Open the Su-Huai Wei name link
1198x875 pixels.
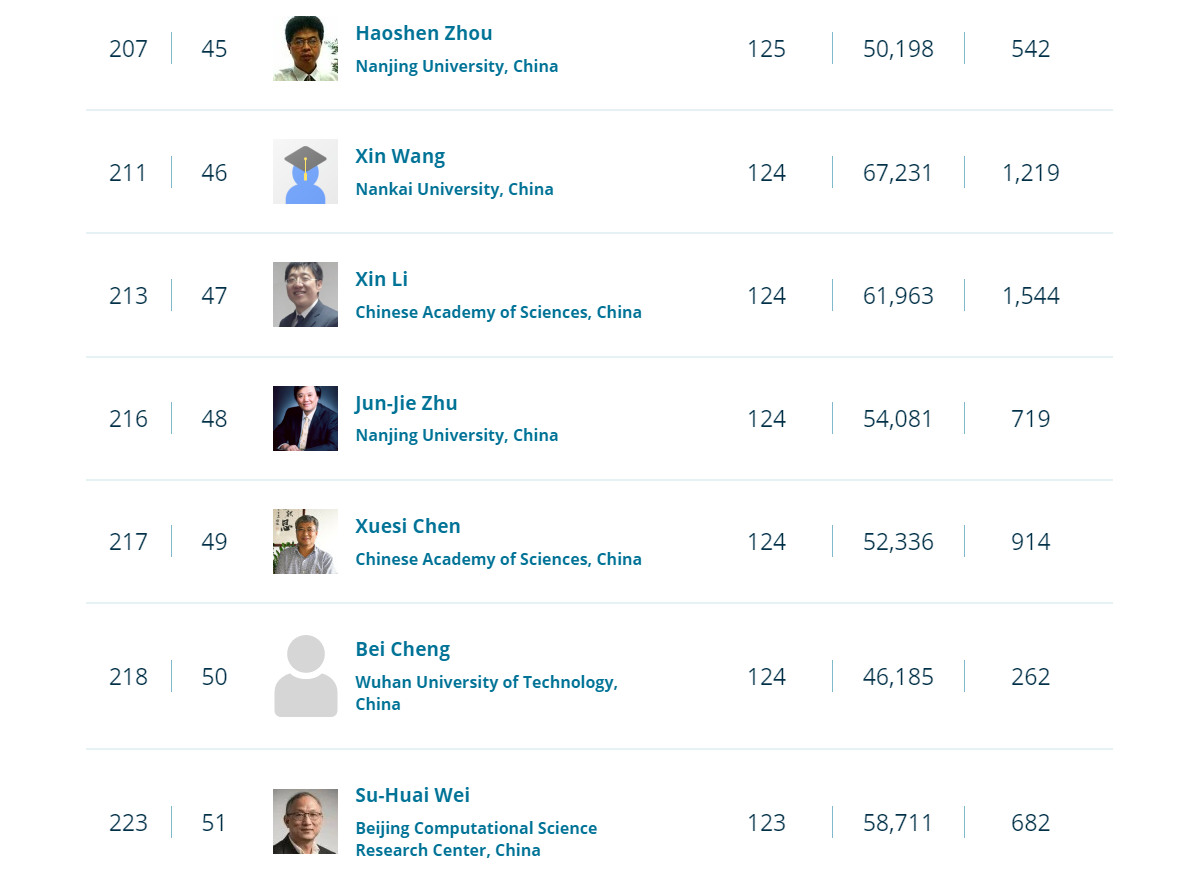412,795
